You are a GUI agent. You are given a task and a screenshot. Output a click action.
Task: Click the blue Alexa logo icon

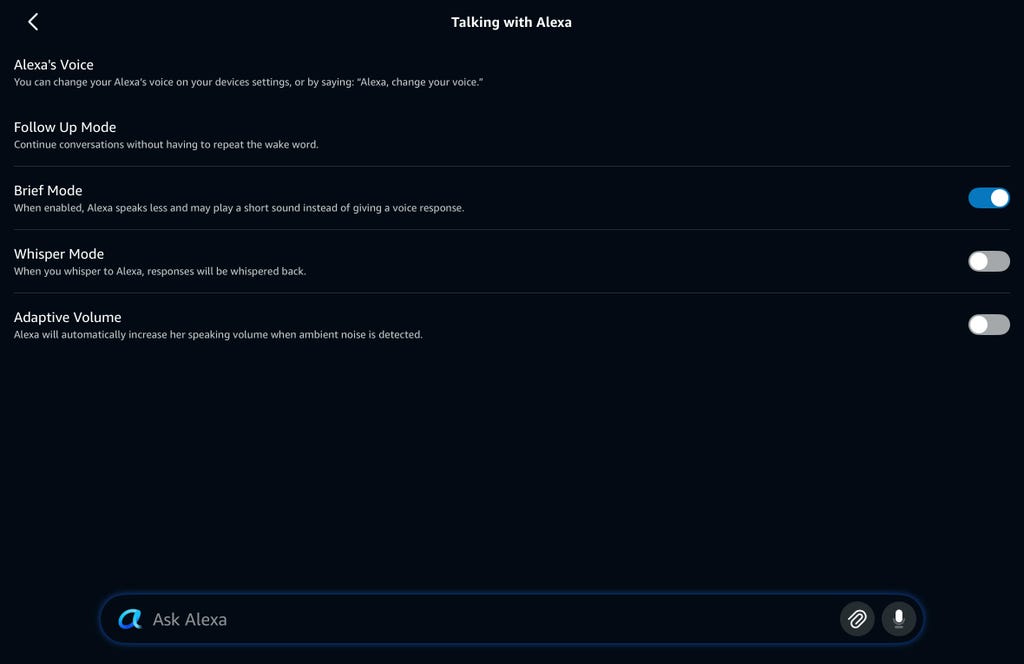pyautogui.click(x=130, y=619)
